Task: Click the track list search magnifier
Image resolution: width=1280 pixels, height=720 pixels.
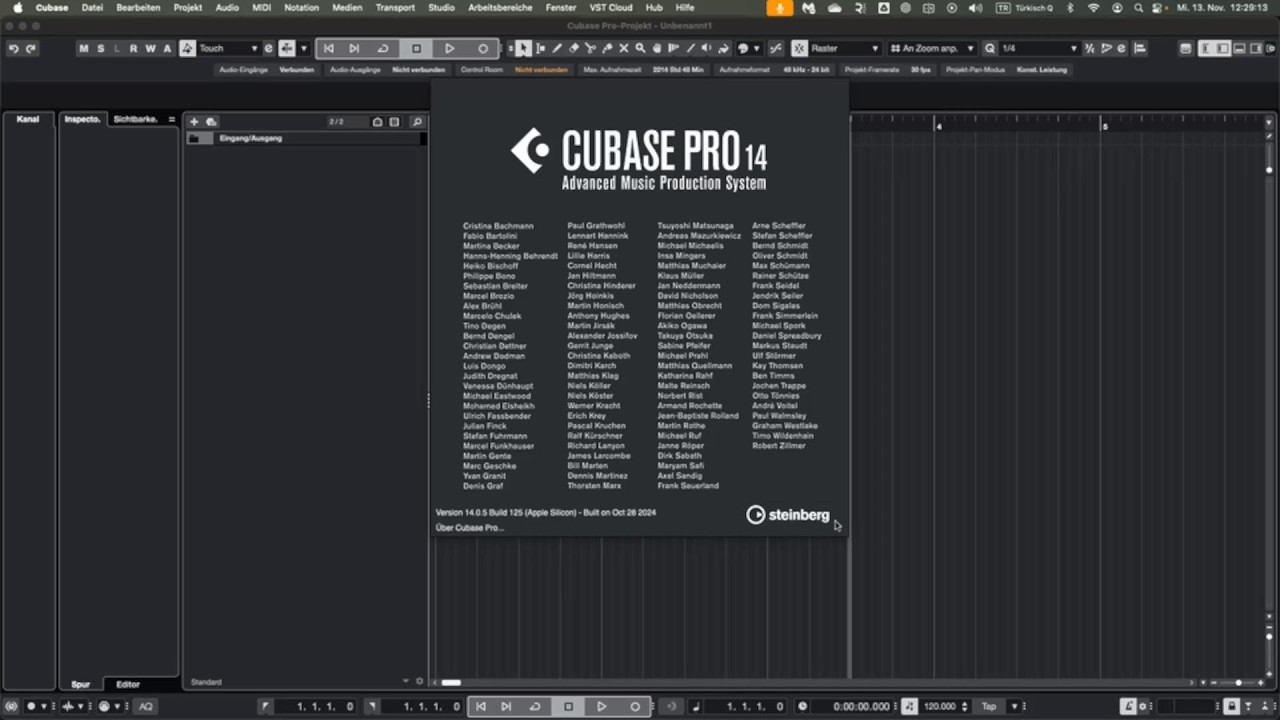Action: pos(417,122)
